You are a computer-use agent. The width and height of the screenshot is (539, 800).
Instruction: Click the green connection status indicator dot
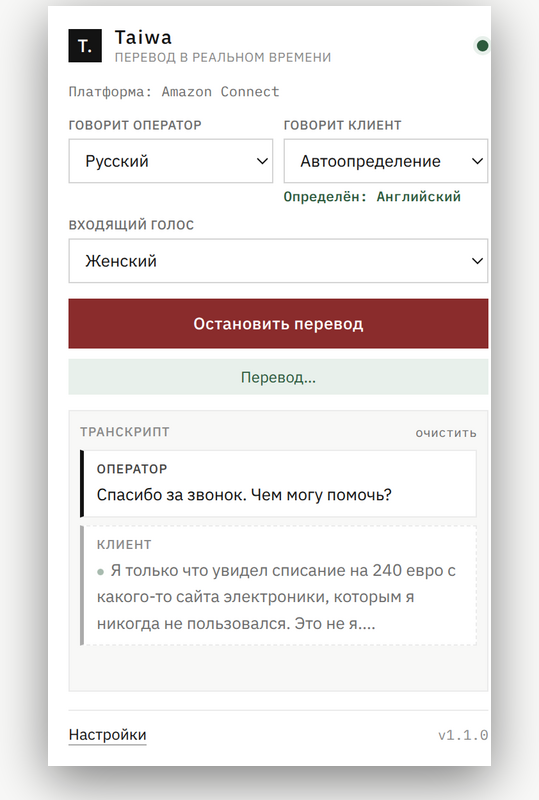click(482, 46)
